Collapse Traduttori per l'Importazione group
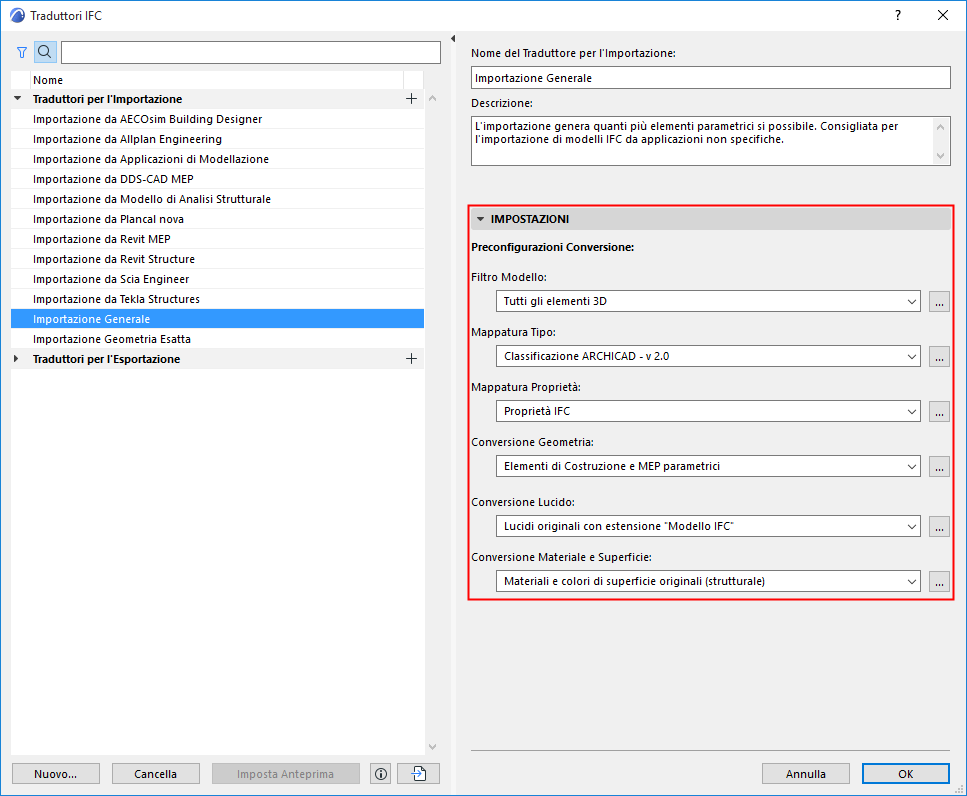The width and height of the screenshot is (967, 796). pyautogui.click(x=17, y=99)
